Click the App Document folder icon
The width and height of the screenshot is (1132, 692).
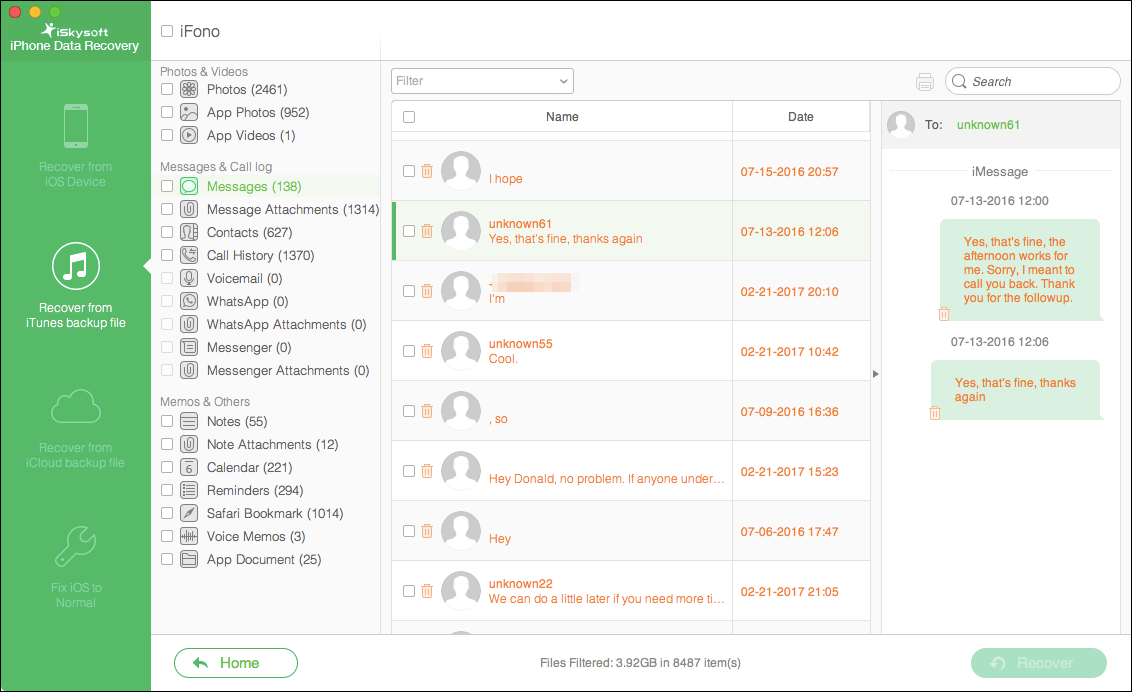coord(189,560)
